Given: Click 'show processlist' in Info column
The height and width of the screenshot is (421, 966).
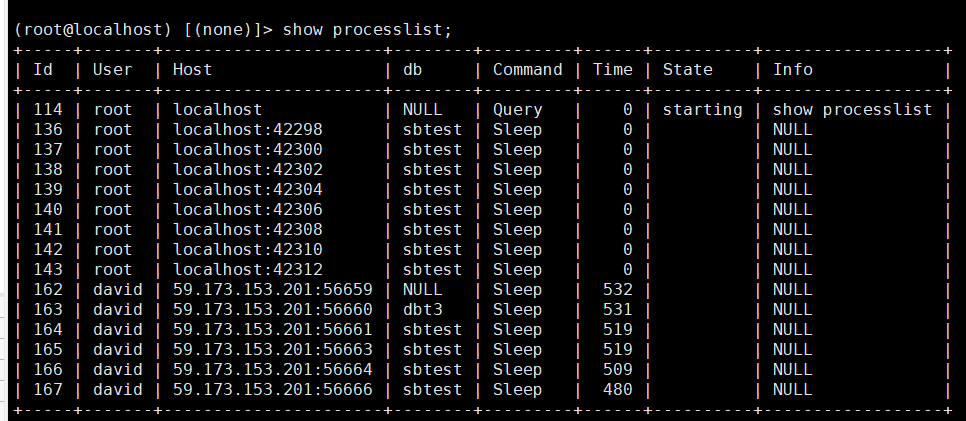Looking at the screenshot, I should [x=853, y=110].
